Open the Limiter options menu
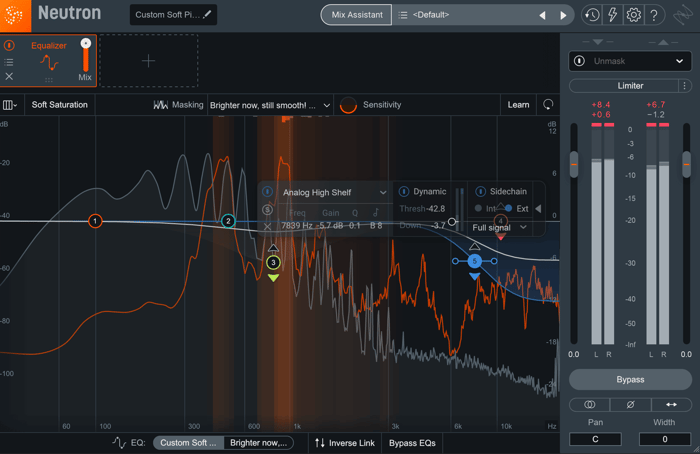Image resolution: width=700 pixels, height=454 pixels. click(685, 86)
